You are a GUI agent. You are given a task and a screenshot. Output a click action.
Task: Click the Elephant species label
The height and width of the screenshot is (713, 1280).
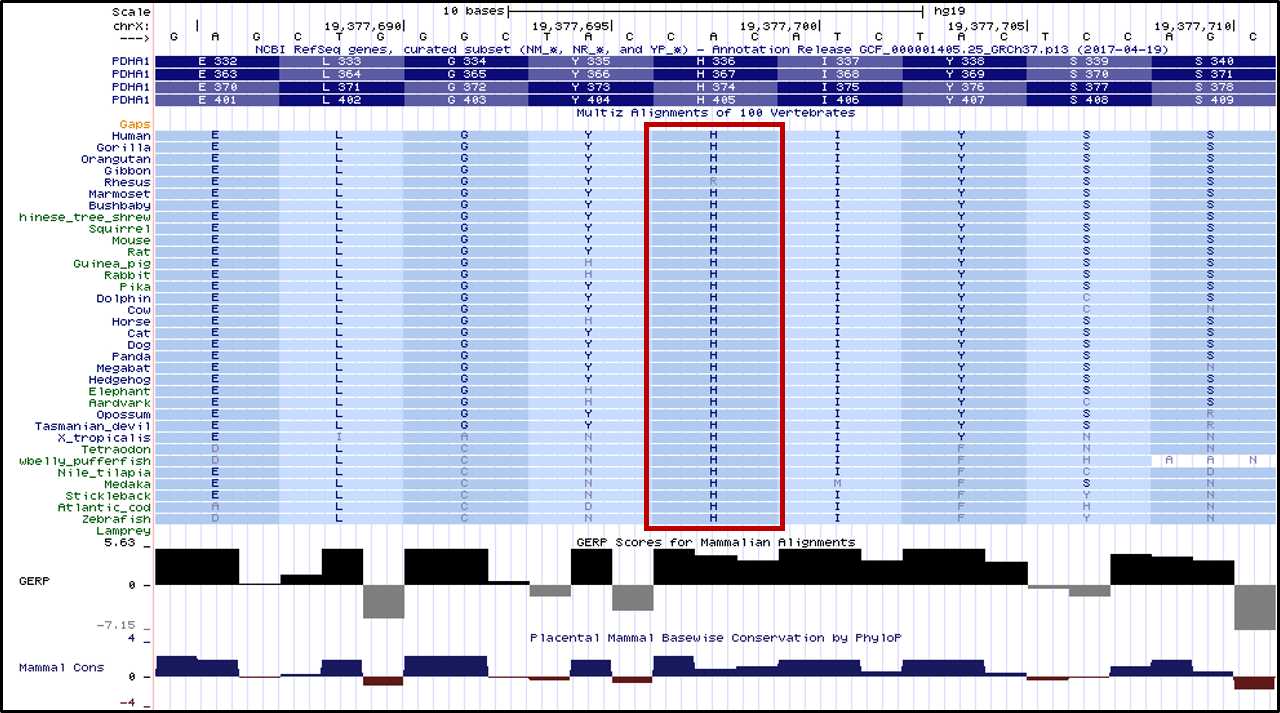point(120,392)
